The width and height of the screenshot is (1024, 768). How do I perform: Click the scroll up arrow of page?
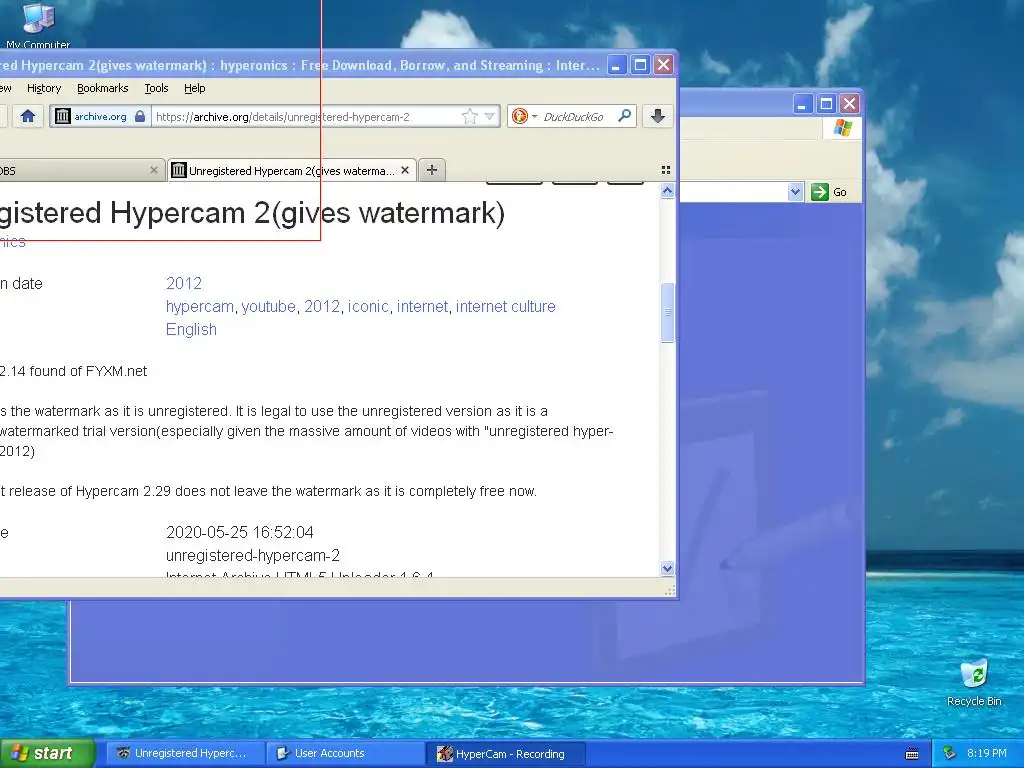tap(667, 191)
